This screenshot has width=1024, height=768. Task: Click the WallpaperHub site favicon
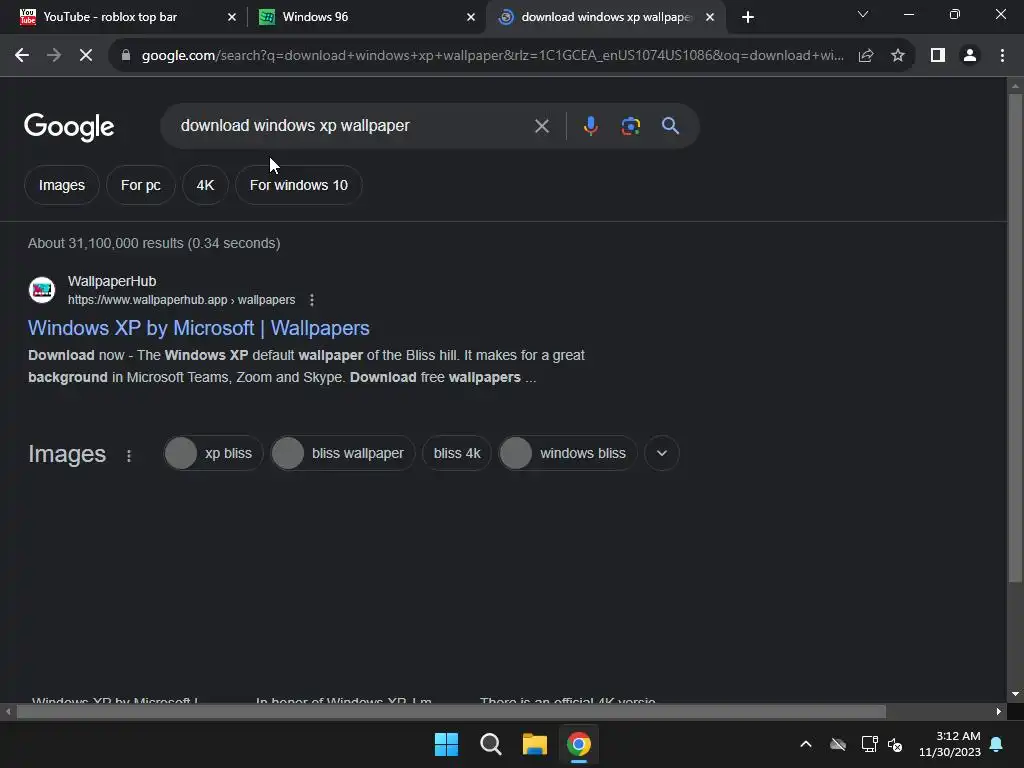pyautogui.click(x=42, y=290)
